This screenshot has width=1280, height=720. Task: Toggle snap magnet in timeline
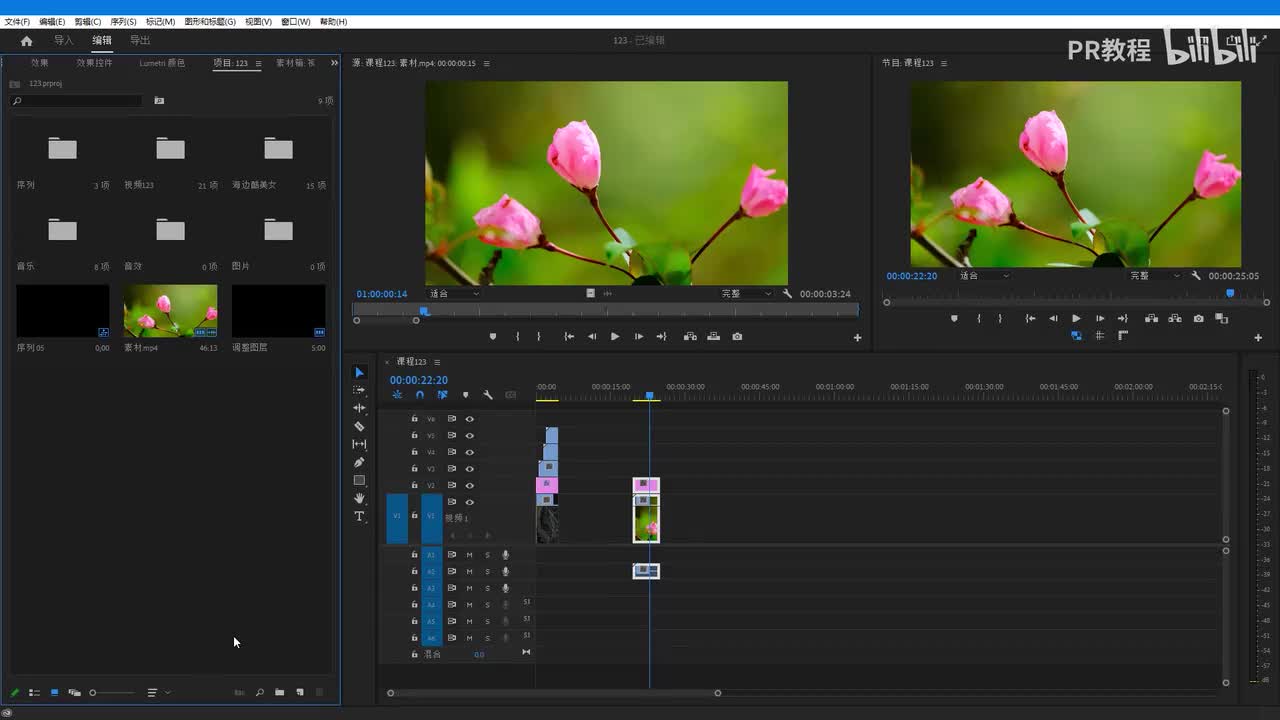point(420,395)
